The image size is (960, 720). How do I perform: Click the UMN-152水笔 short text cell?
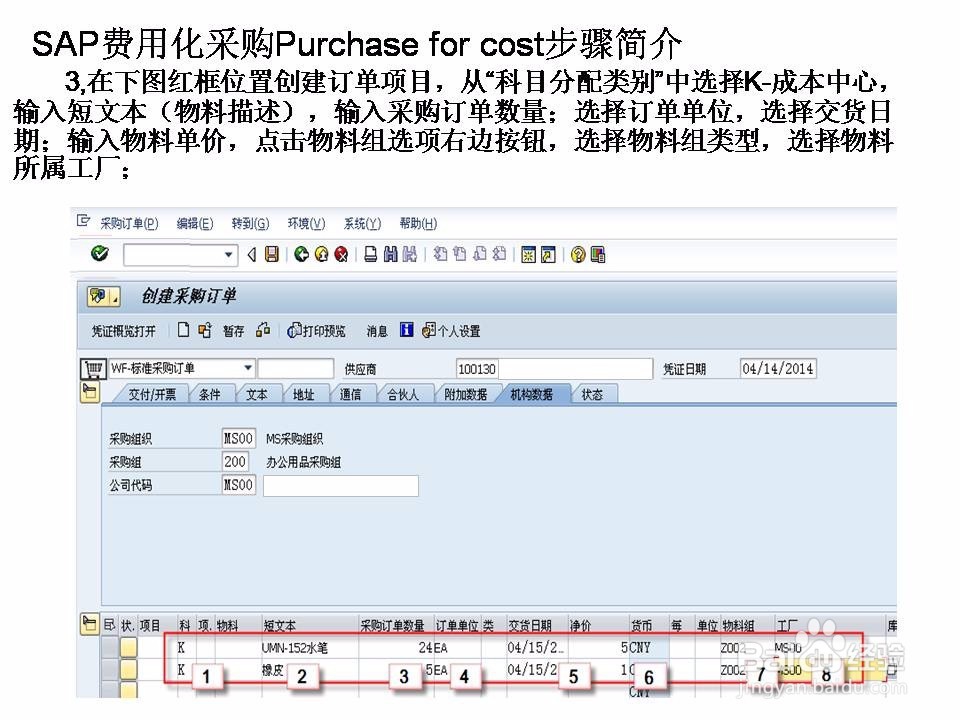pyautogui.click(x=310, y=647)
